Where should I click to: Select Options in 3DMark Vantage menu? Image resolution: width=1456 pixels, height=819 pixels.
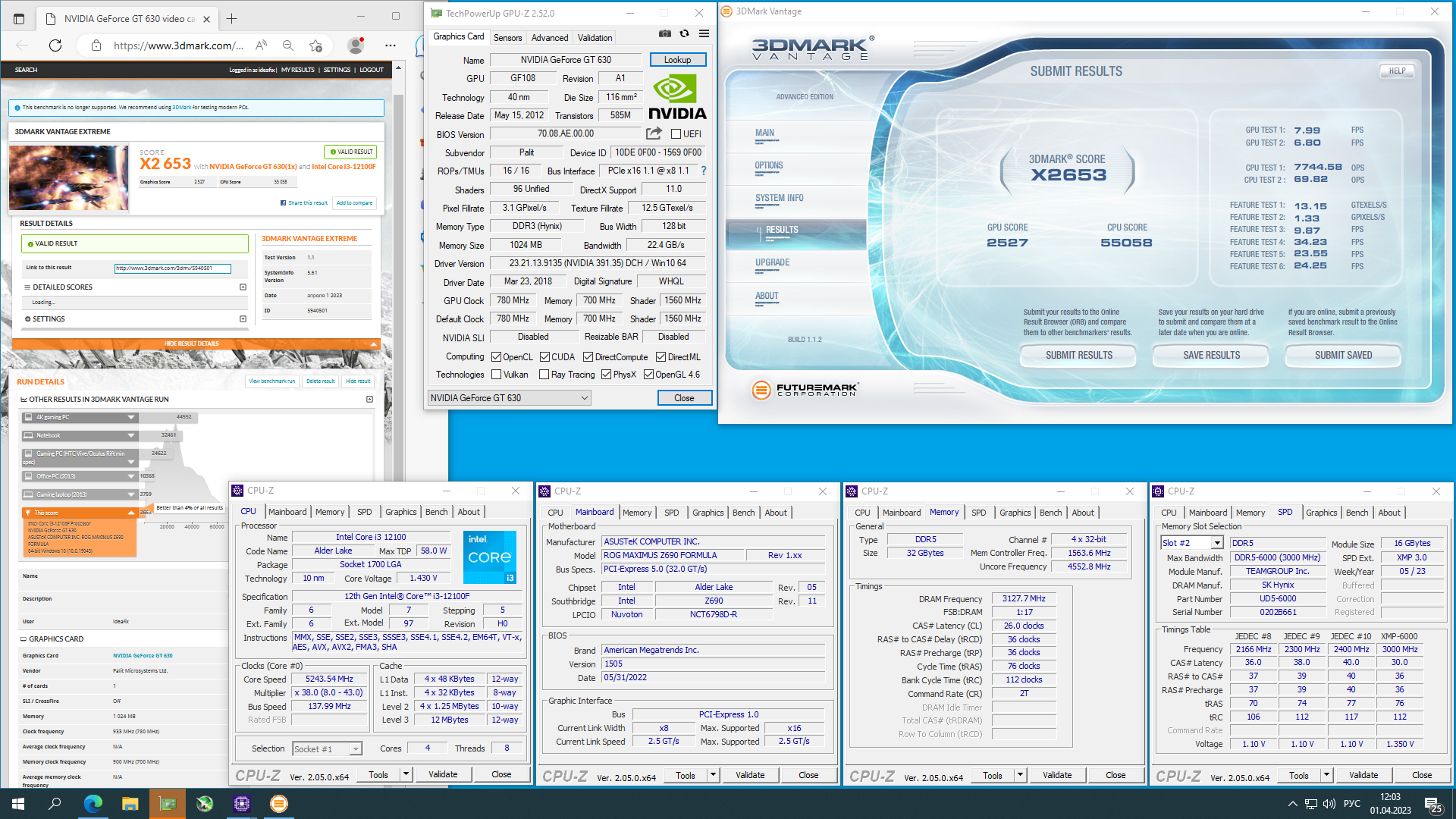pos(768,166)
